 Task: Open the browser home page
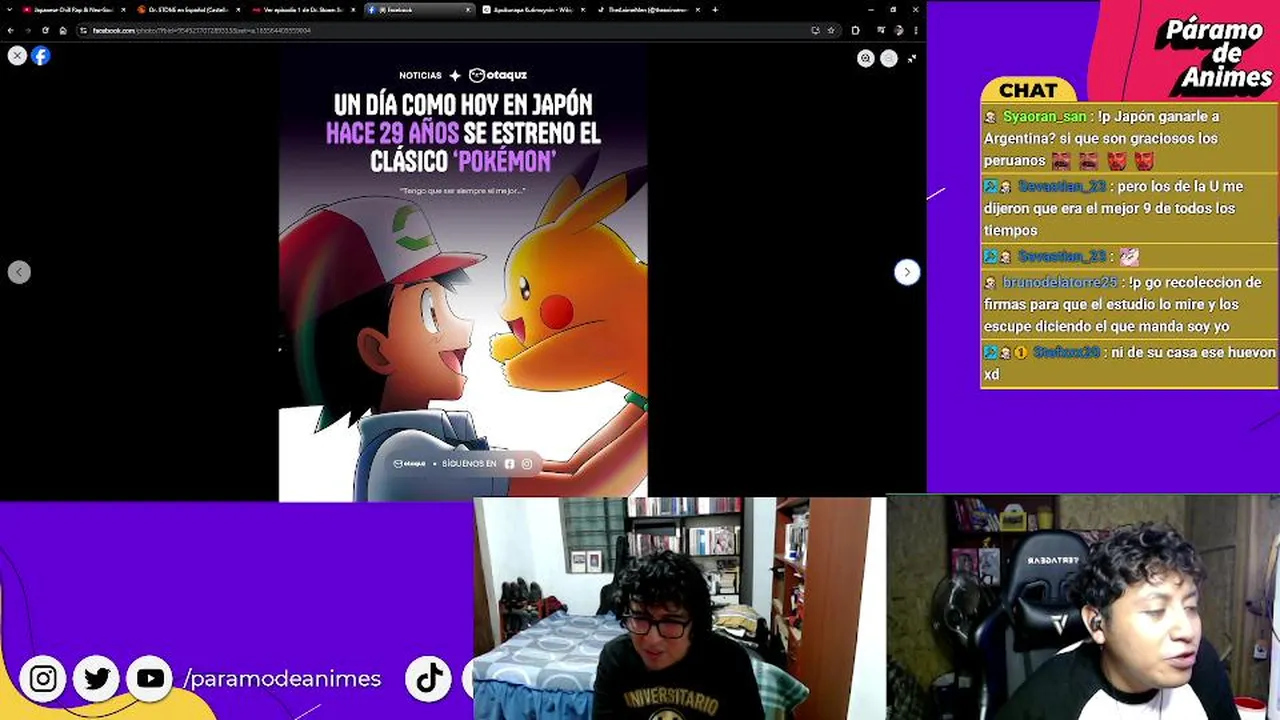point(62,30)
